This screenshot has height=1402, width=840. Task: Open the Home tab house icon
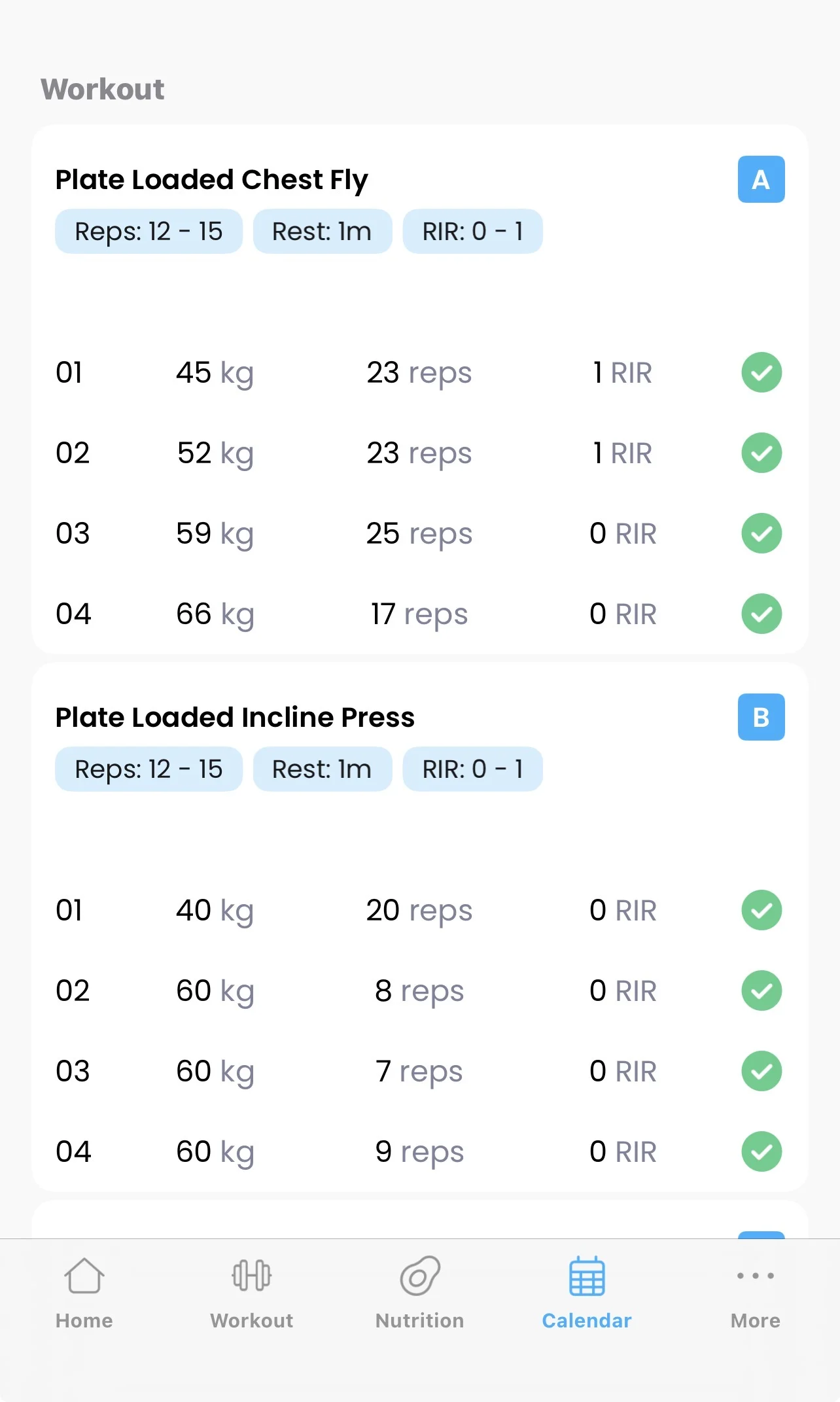84,1276
